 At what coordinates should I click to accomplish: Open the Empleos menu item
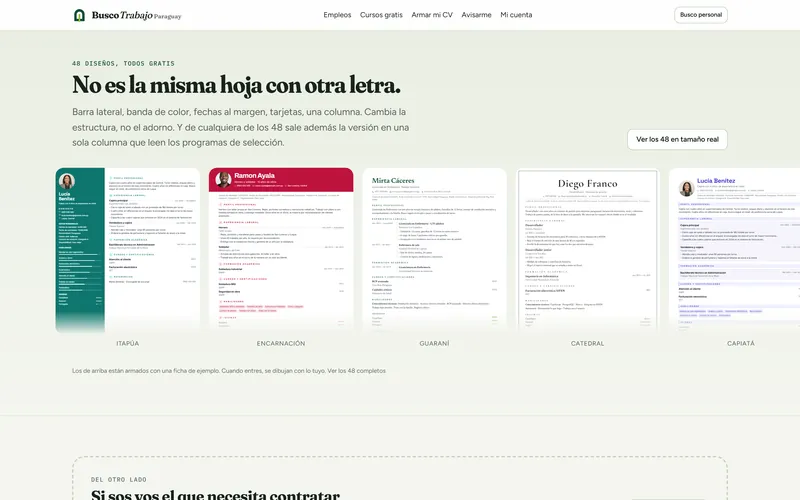(337, 15)
